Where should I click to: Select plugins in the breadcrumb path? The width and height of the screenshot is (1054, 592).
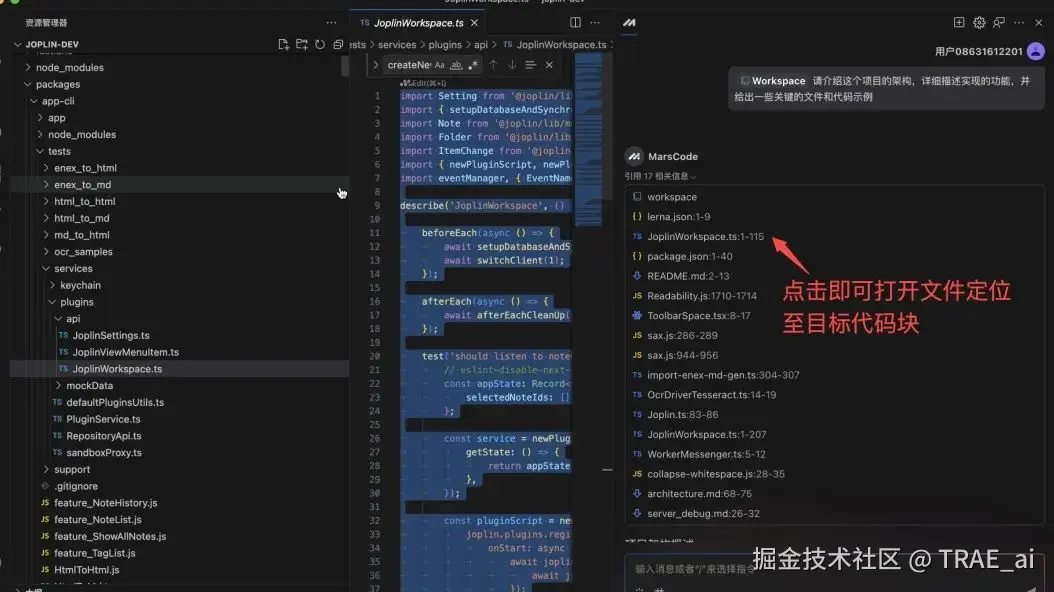point(445,45)
